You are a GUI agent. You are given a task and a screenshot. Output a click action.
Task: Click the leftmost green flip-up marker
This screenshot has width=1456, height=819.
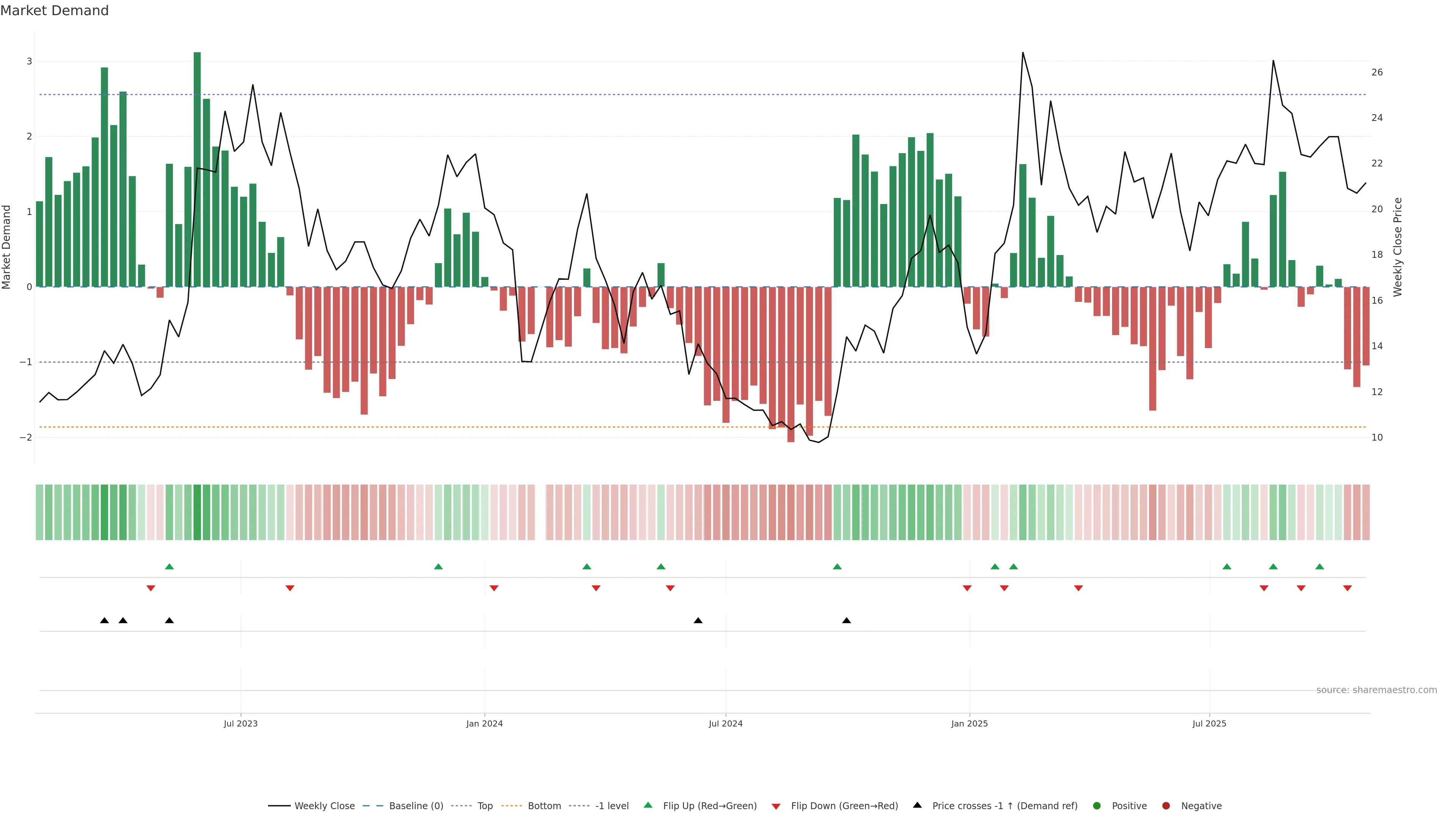click(x=169, y=566)
